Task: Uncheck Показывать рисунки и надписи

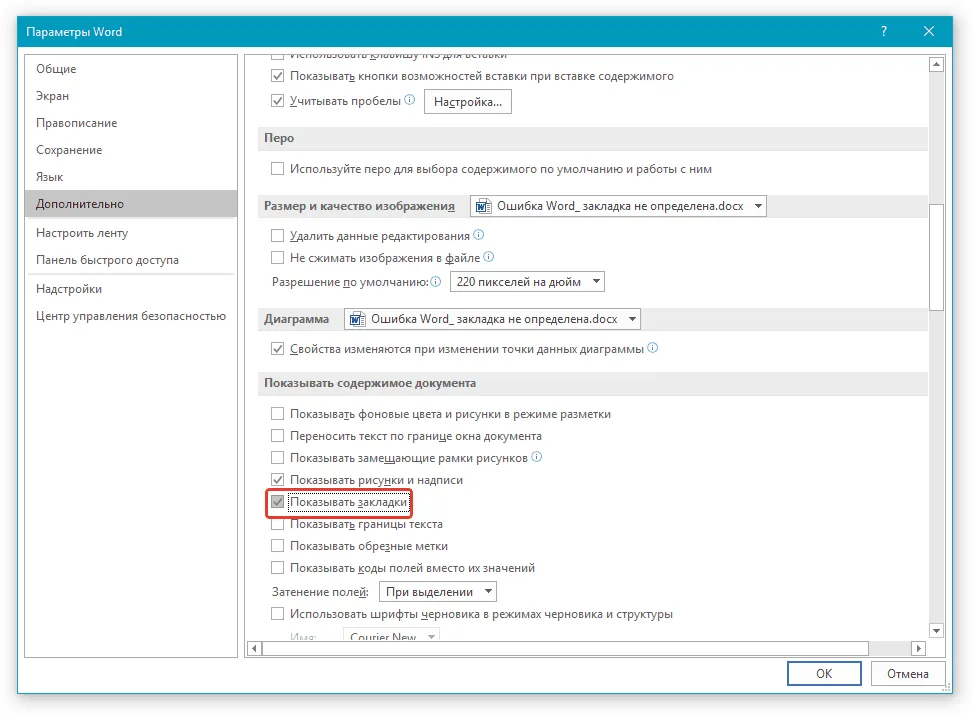Action: point(278,479)
